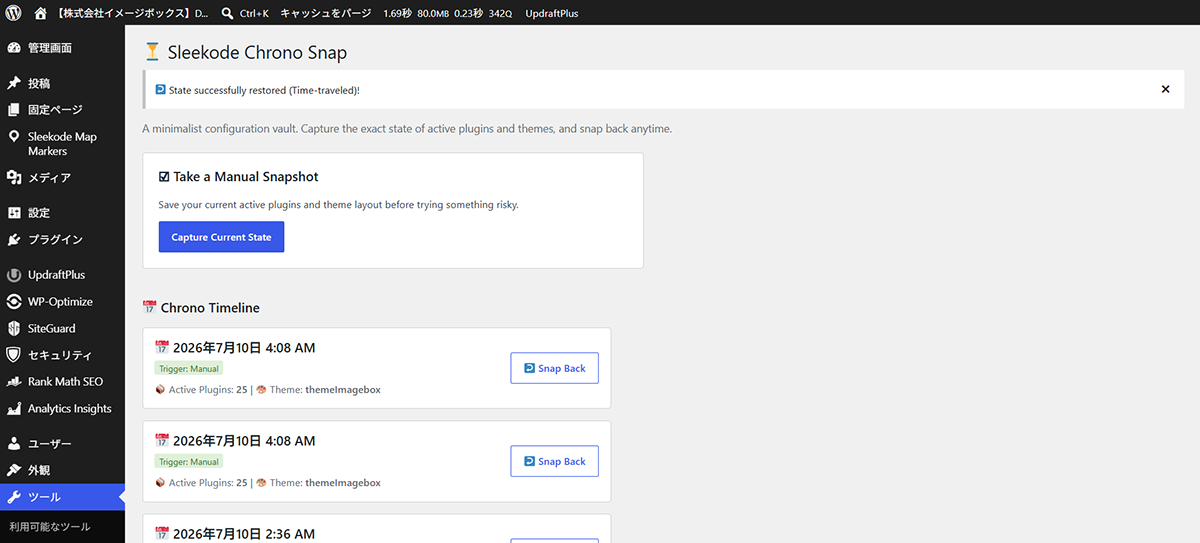The height and width of the screenshot is (543, 1200).
Task: Click the 【株式会社イメージボックス】 site name
Action: point(135,13)
